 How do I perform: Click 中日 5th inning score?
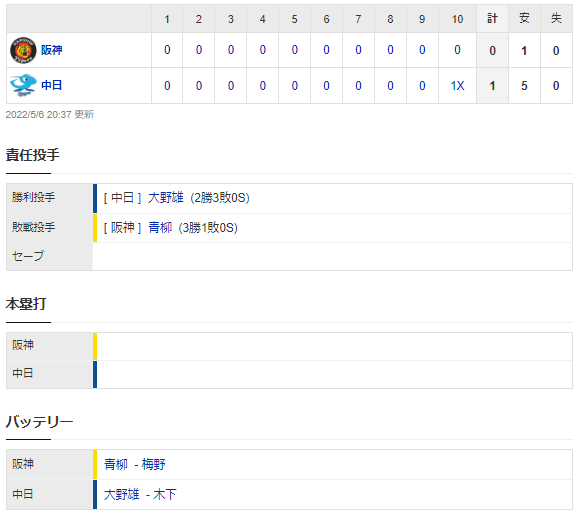click(295, 86)
